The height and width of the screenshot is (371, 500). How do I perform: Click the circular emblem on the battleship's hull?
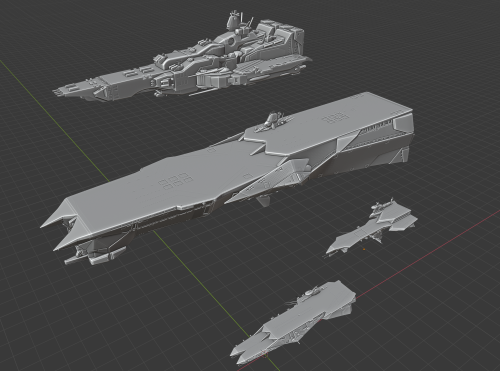(232, 41)
